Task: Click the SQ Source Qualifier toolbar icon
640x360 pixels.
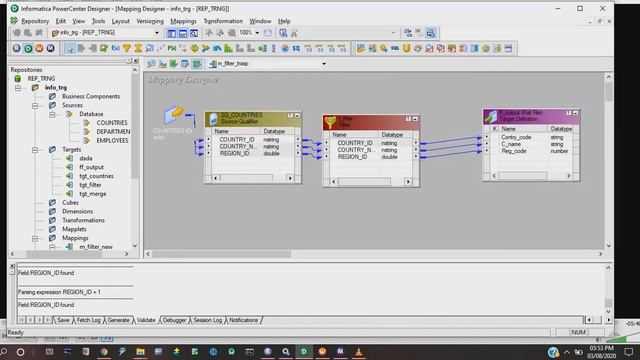Action: (296, 48)
